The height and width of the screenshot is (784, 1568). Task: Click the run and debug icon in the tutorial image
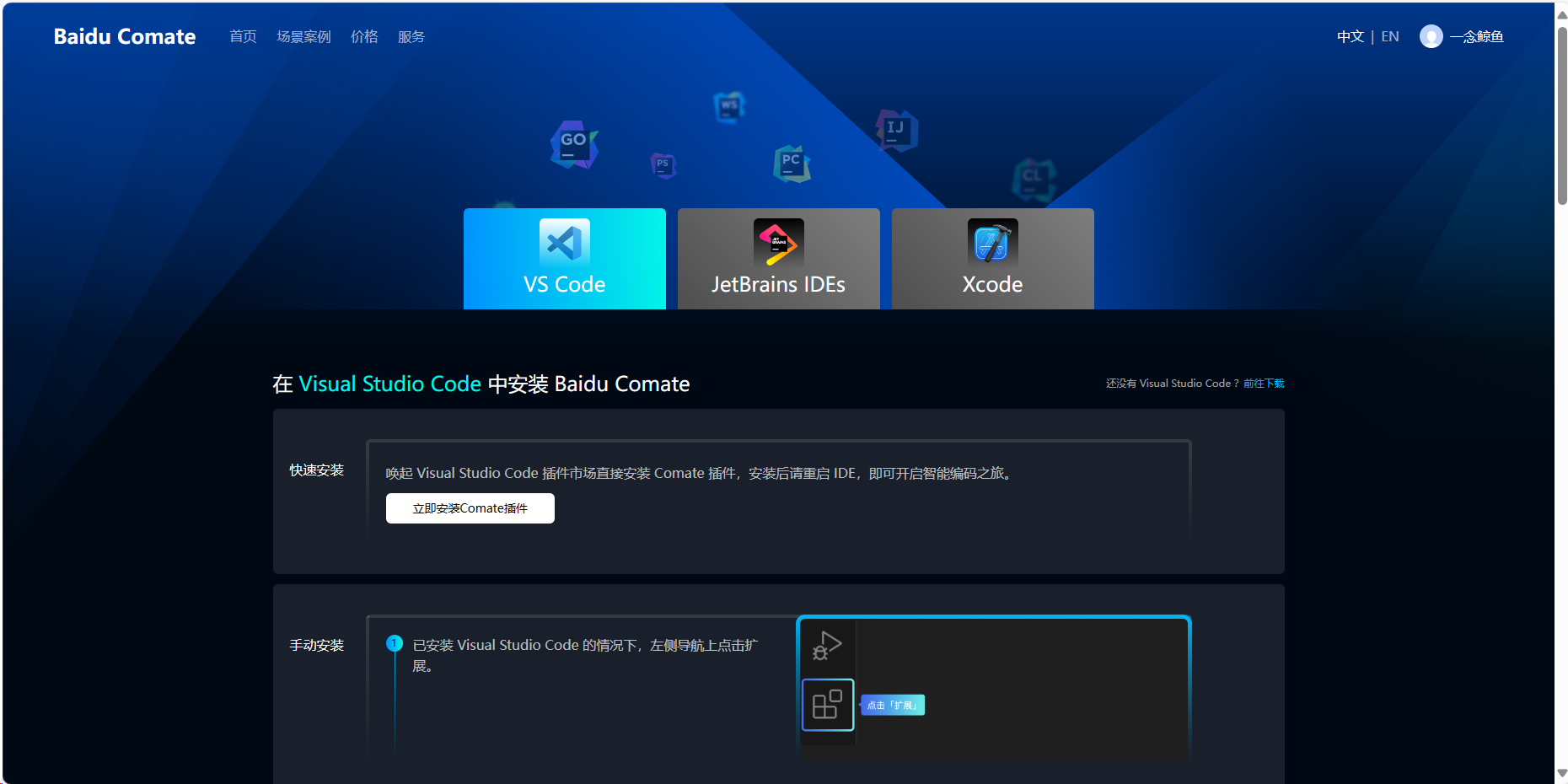[827, 647]
